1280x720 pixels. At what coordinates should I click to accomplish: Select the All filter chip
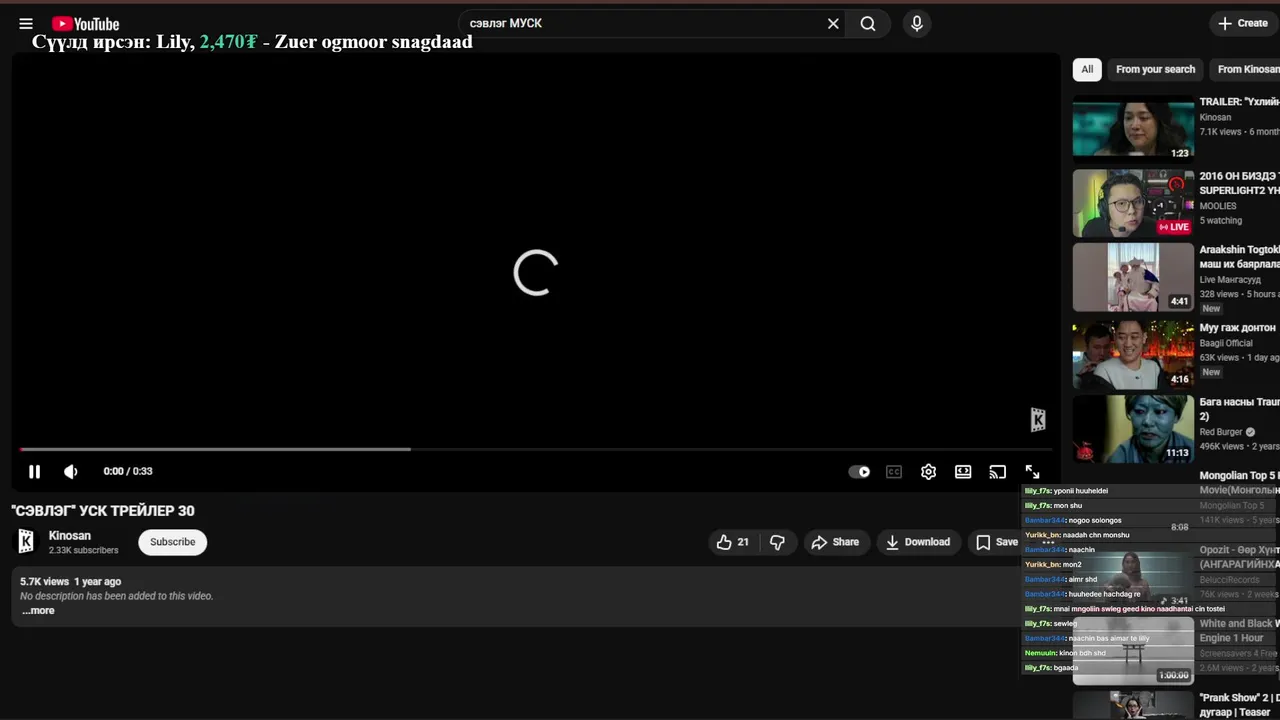(1087, 69)
